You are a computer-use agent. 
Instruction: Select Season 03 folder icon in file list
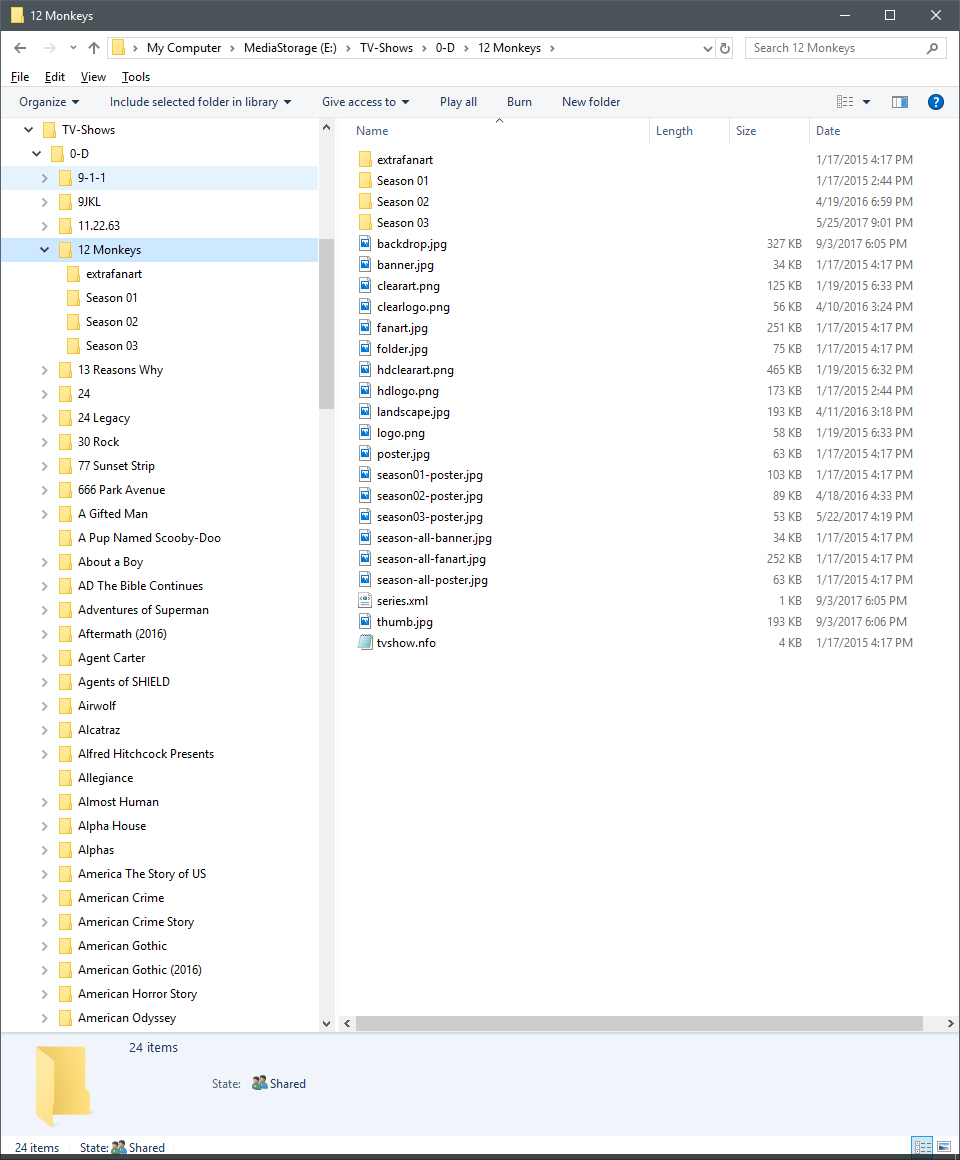click(365, 223)
